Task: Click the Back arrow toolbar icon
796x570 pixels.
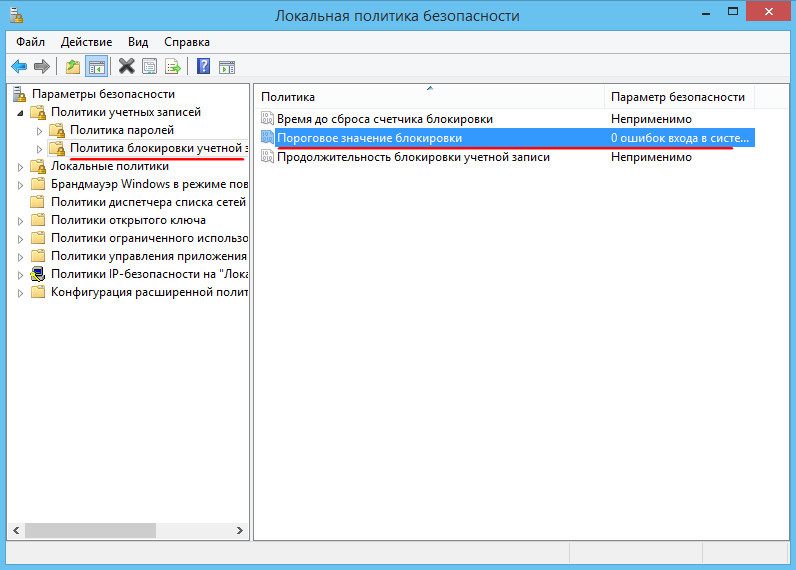Action: (19, 66)
